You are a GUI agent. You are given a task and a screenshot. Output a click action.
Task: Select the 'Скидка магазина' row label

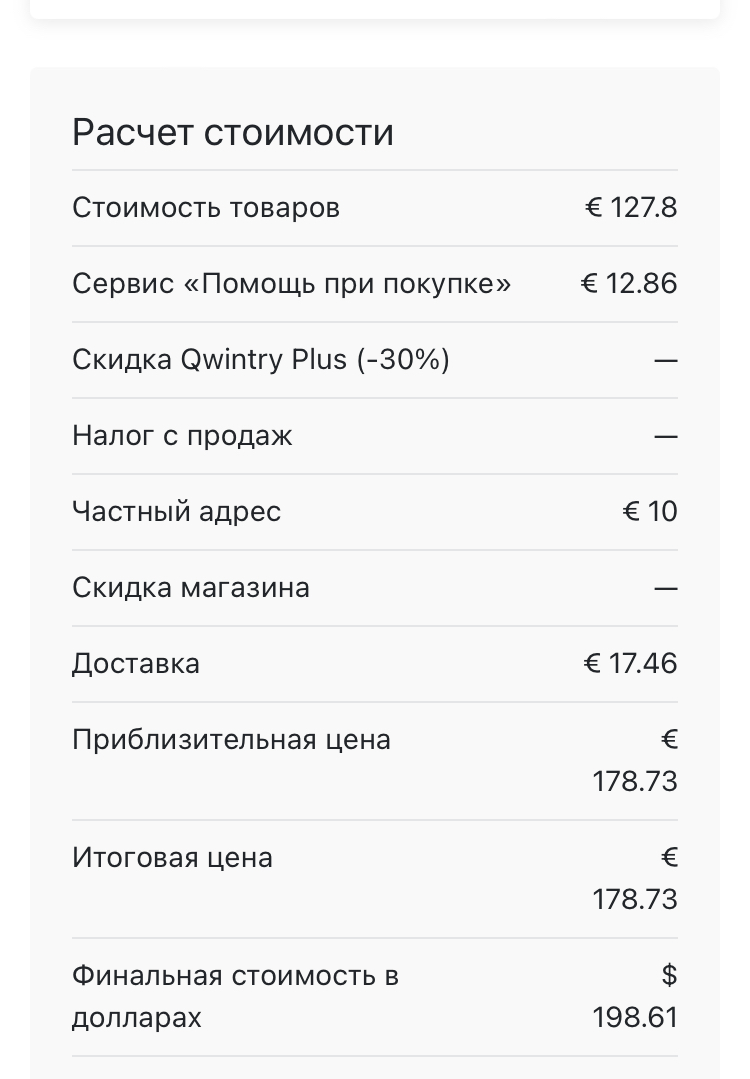[191, 588]
